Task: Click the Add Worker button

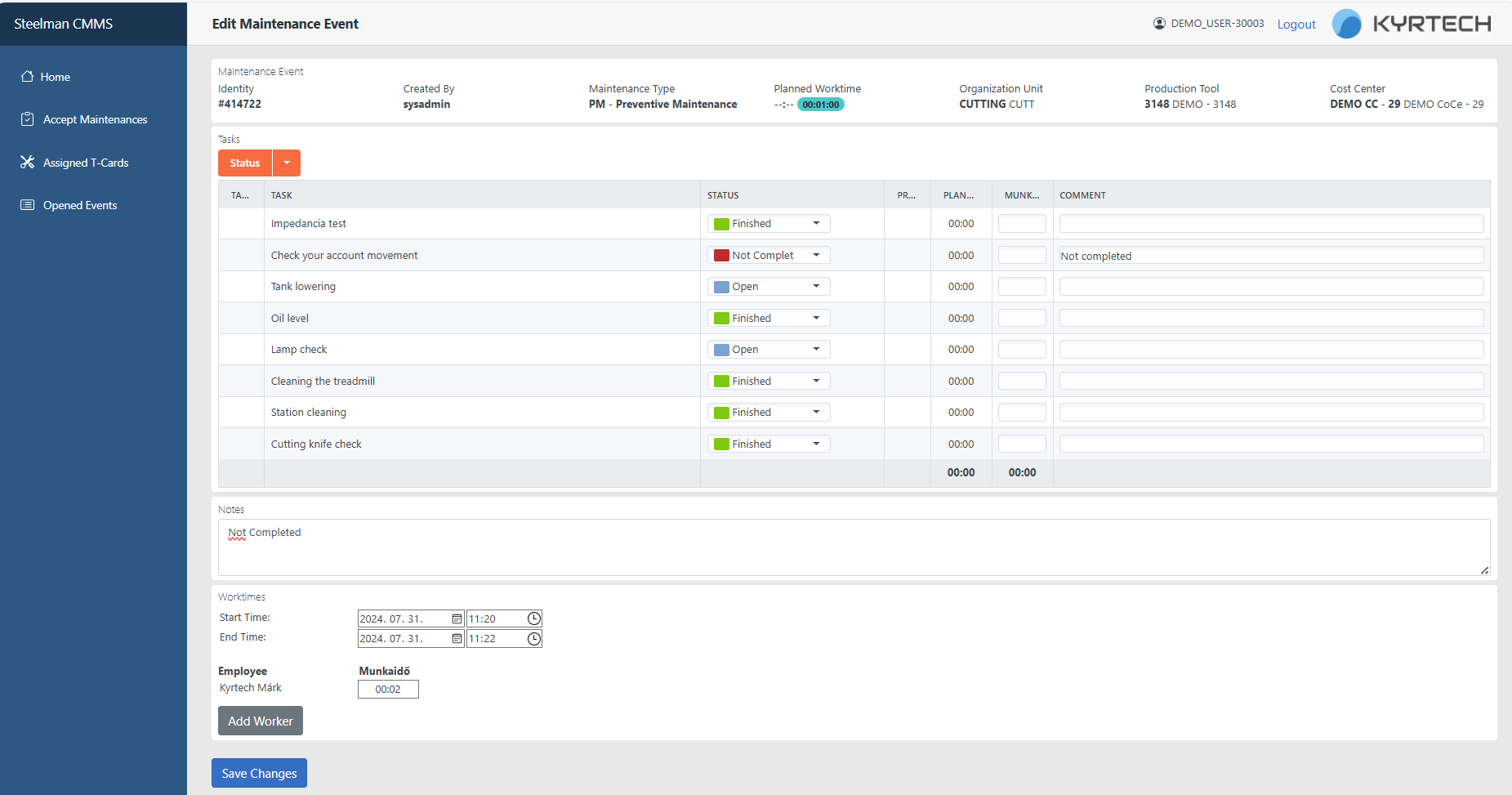Action: click(x=260, y=721)
